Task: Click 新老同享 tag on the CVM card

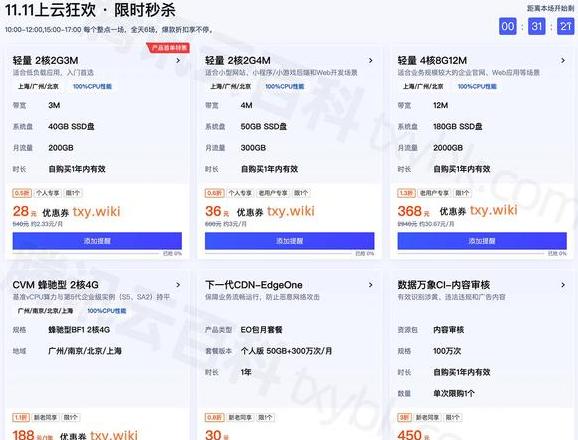Action: [x=45, y=418]
